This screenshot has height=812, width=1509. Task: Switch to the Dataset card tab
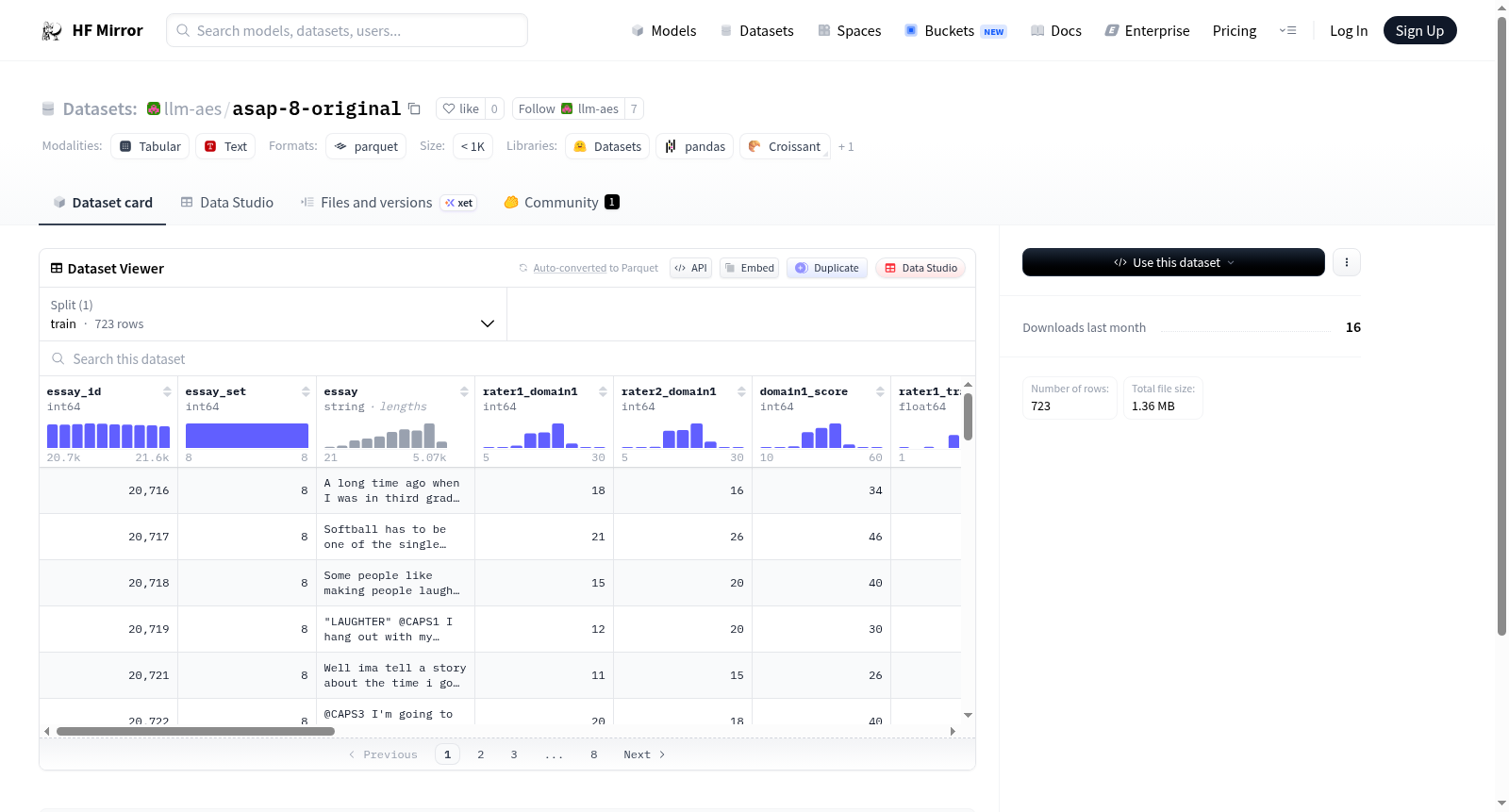tap(102, 203)
